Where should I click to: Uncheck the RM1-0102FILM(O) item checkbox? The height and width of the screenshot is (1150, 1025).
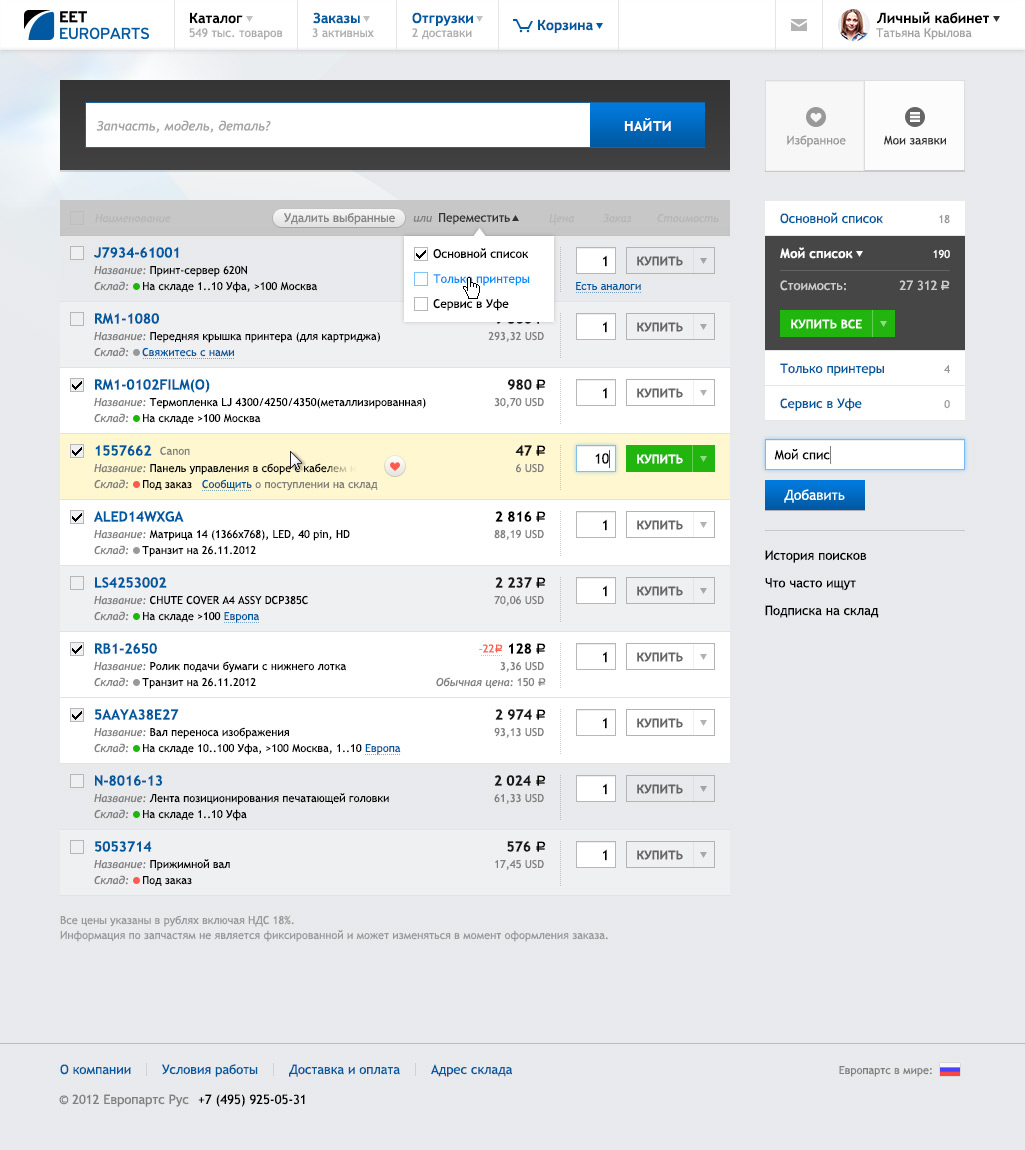point(77,385)
